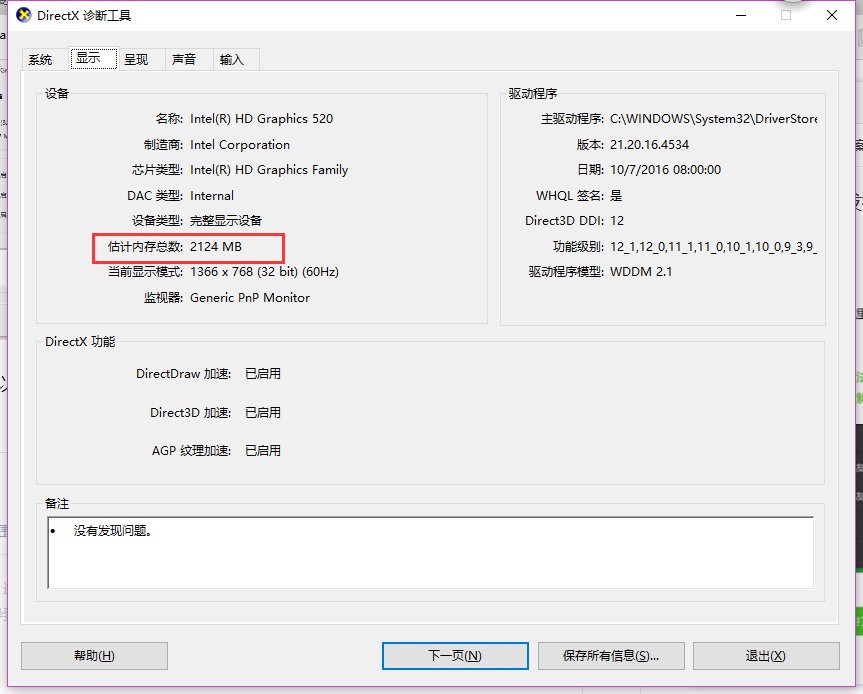Click the Direct3D DDI value 12
The height and width of the screenshot is (694, 863).
[617, 221]
